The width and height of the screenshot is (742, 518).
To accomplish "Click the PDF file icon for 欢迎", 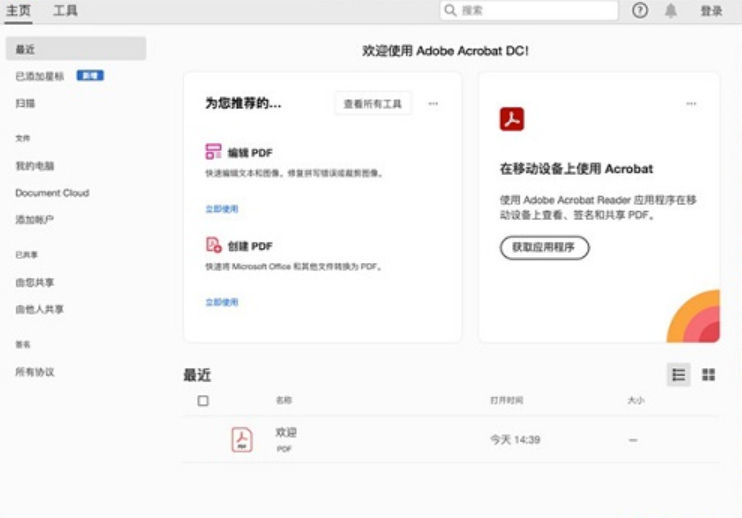I will click(x=242, y=439).
